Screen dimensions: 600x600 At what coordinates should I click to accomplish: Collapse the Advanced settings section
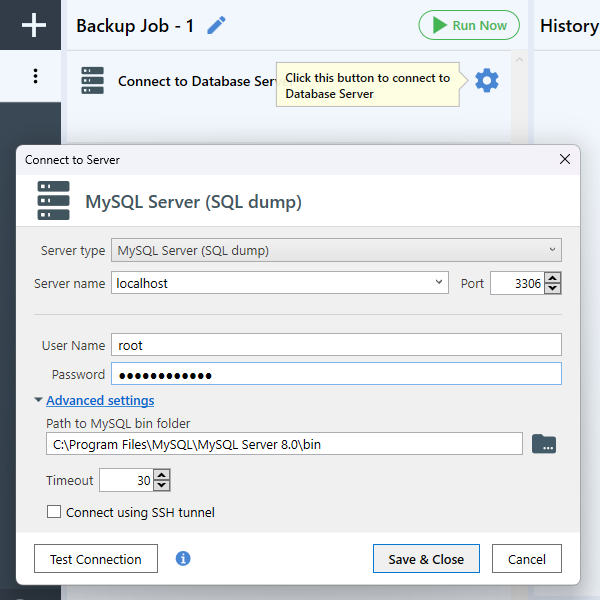coord(100,400)
